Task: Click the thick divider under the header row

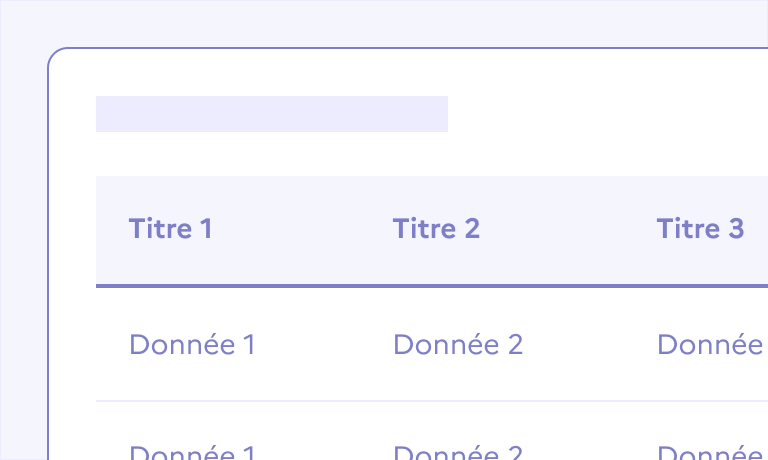Action: pos(430,286)
